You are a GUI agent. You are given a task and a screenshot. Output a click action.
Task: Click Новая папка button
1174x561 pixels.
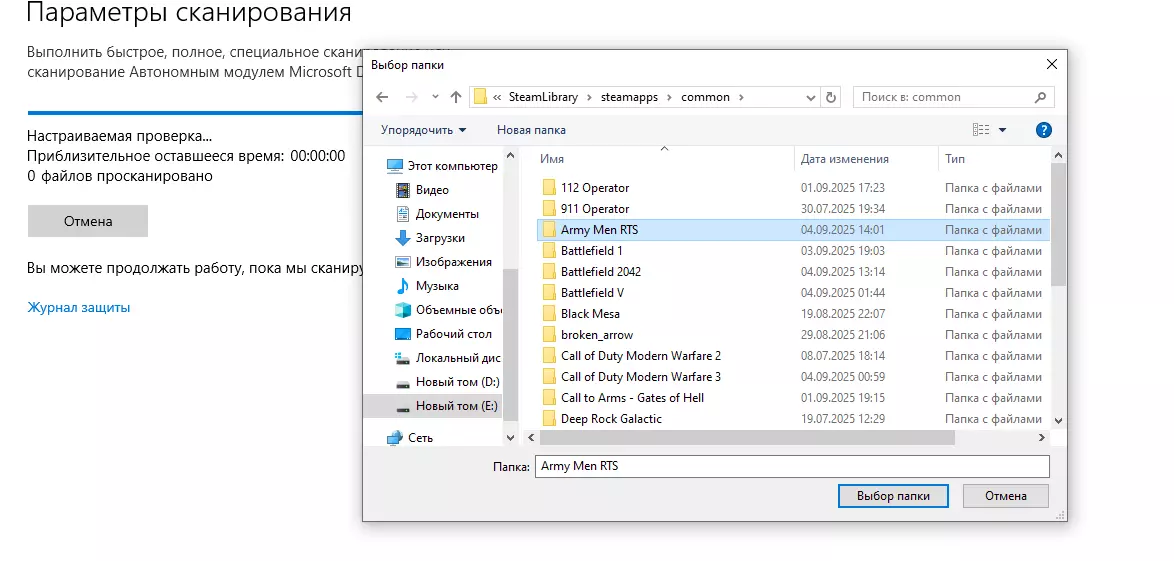click(x=532, y=130)
